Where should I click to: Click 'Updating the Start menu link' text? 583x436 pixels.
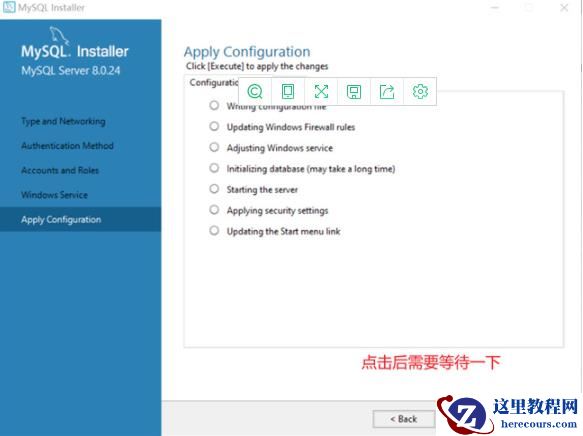point(283,231)
